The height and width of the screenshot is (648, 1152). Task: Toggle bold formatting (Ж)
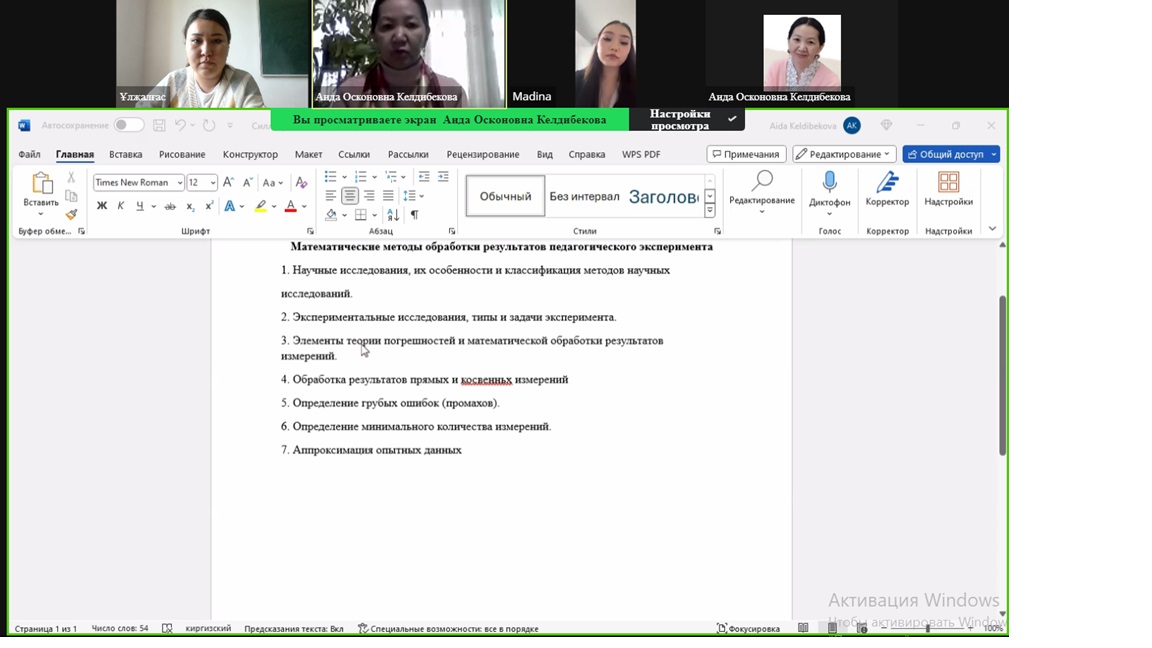point(101,206)
